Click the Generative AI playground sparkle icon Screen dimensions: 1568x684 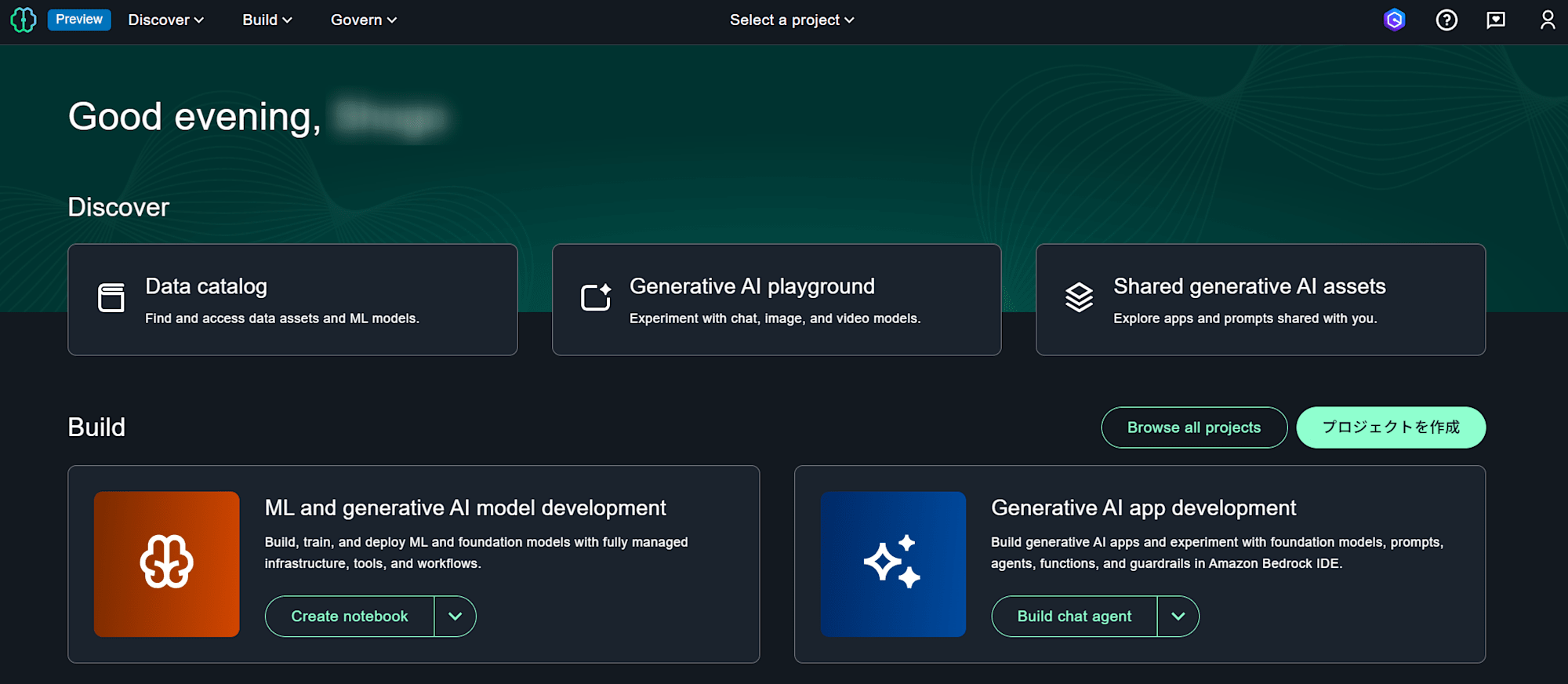596,297
